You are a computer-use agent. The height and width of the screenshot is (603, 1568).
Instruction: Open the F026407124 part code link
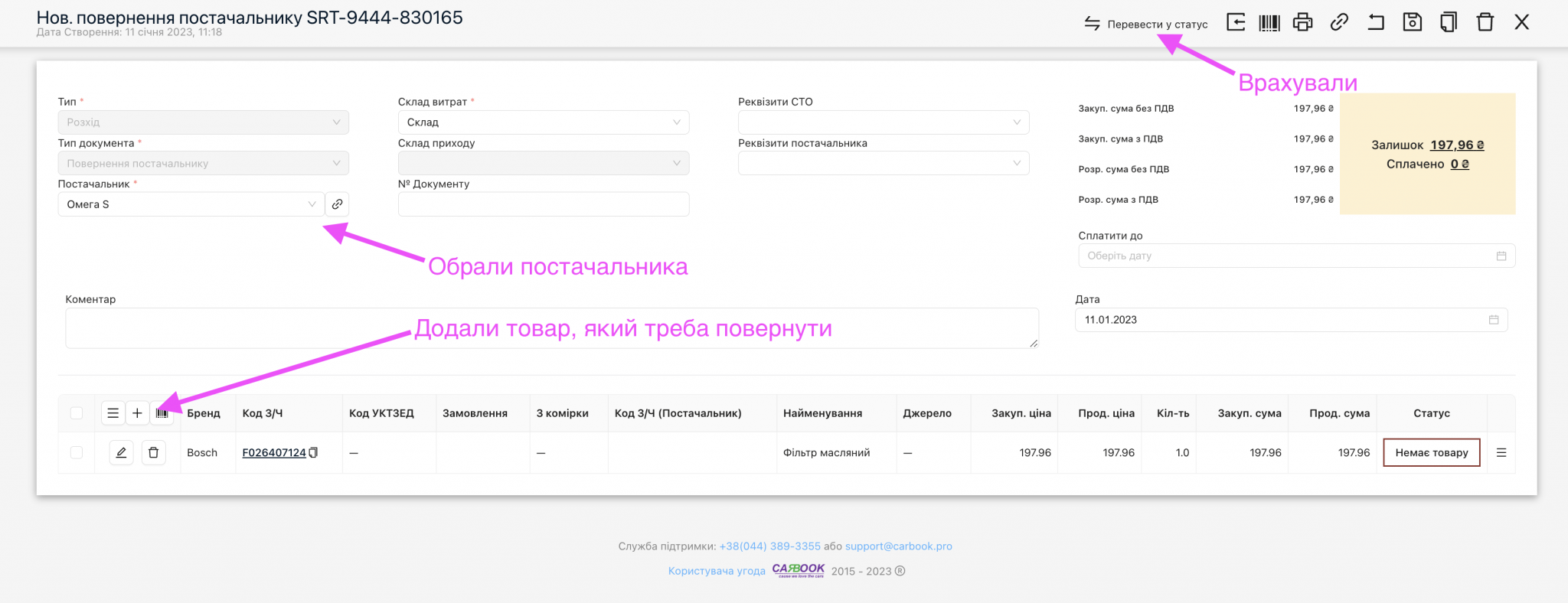(x=273, y=453)
